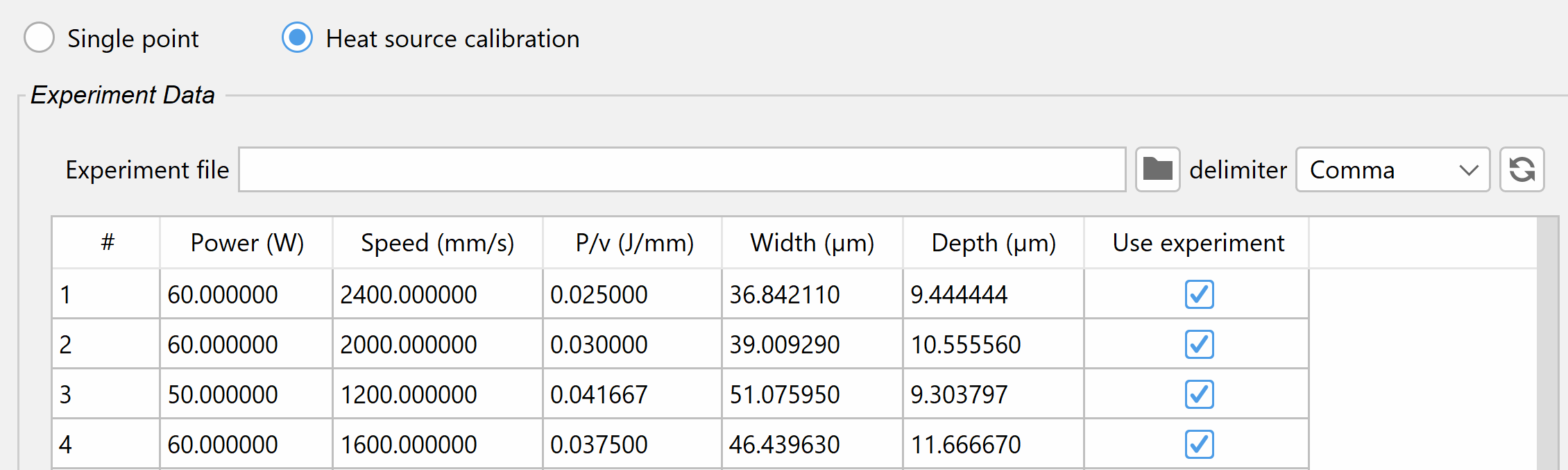The height and width of the screenshot is (470, 1568).
Task: Click the table's vertical scrollbar
Action: (1547, 347)
